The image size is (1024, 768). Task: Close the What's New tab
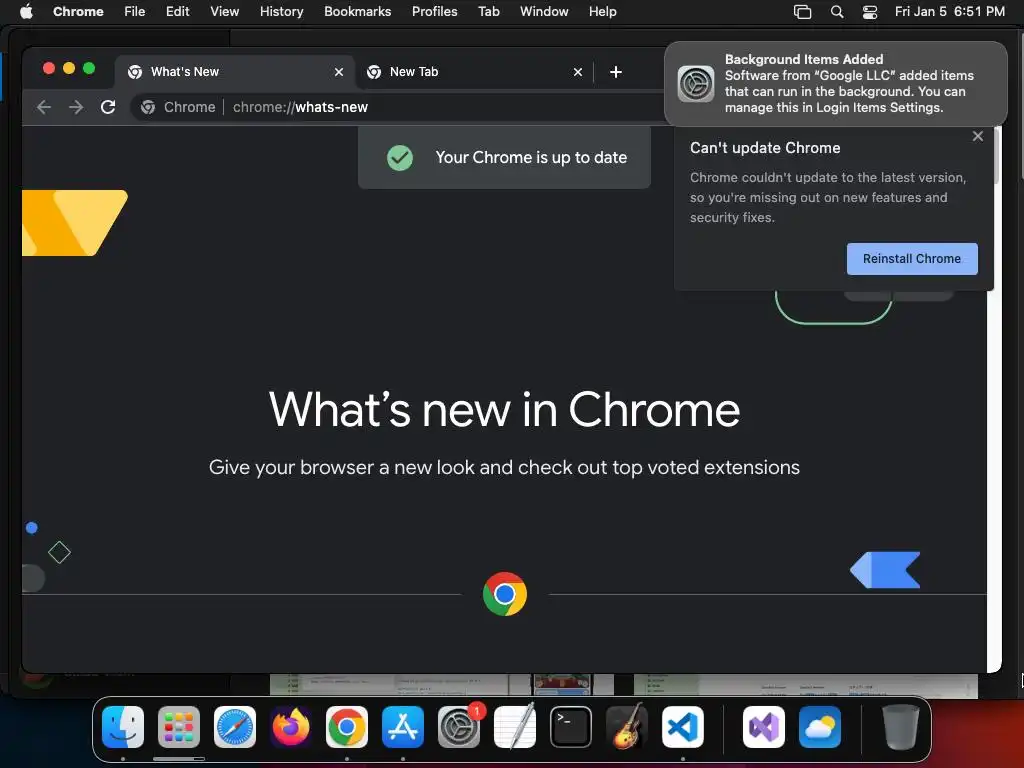coord(339,72)
